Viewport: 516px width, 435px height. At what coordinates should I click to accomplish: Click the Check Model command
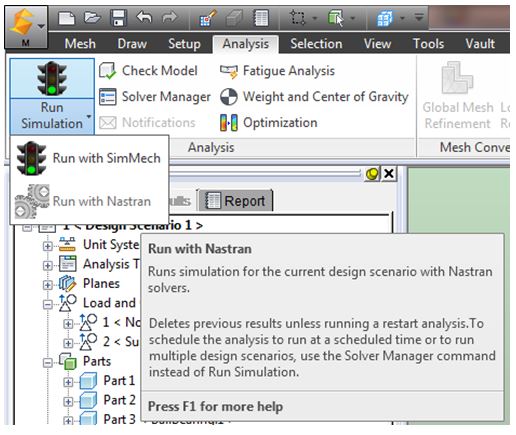(x=149, y=71)
